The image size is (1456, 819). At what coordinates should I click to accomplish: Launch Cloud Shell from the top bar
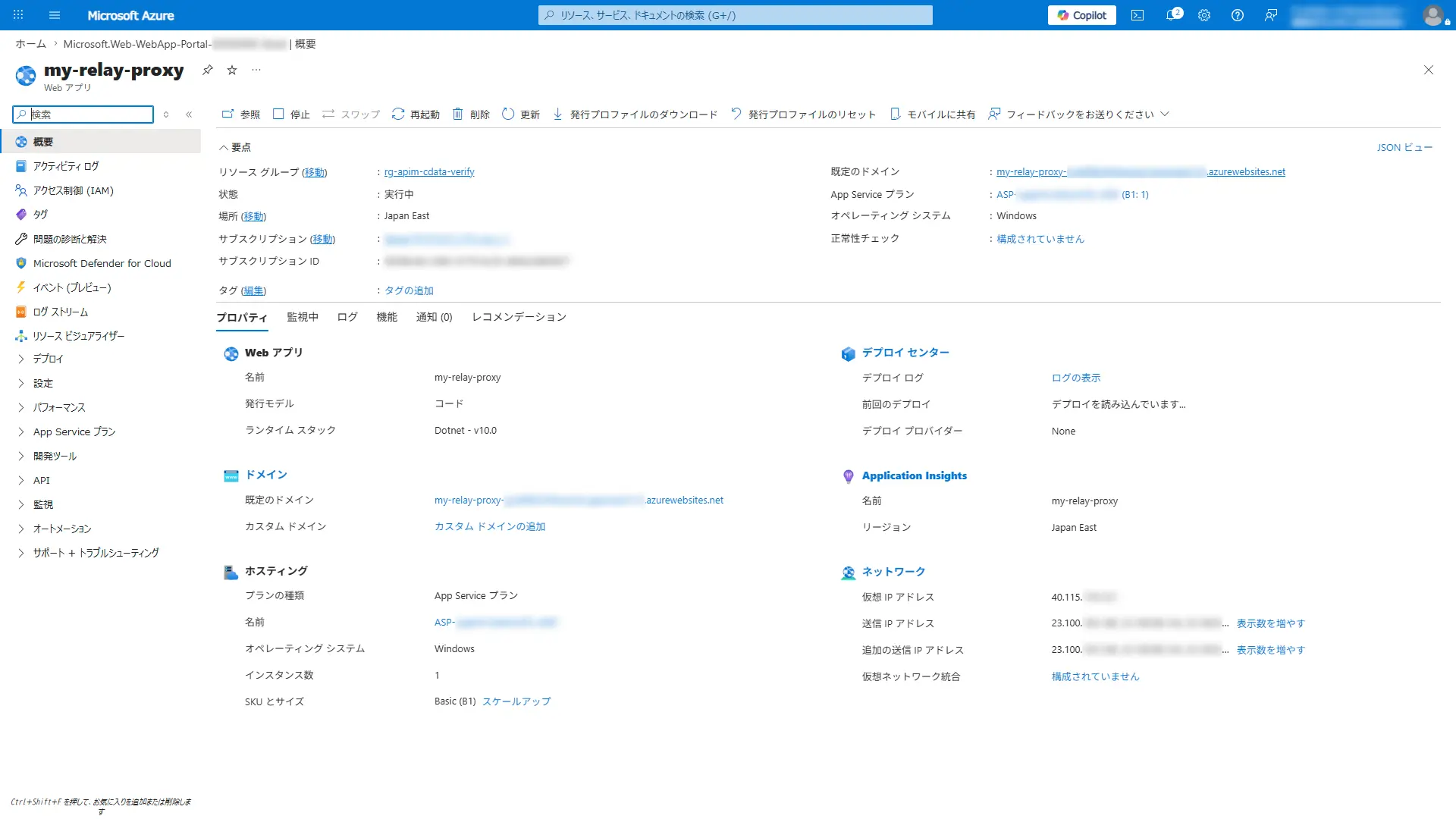pos(1137,15)
